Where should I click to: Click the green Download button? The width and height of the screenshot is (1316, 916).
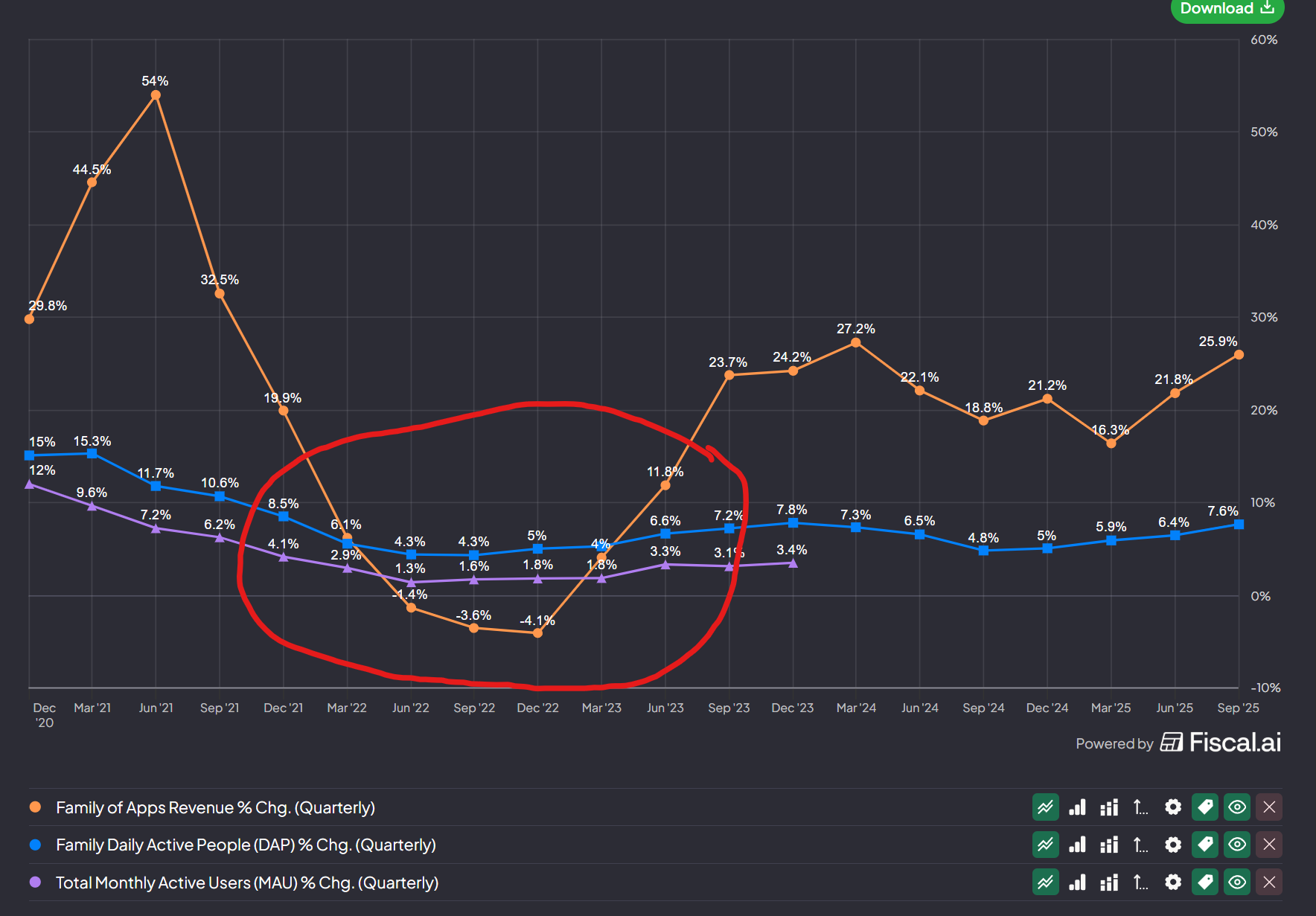point(1227,10)
